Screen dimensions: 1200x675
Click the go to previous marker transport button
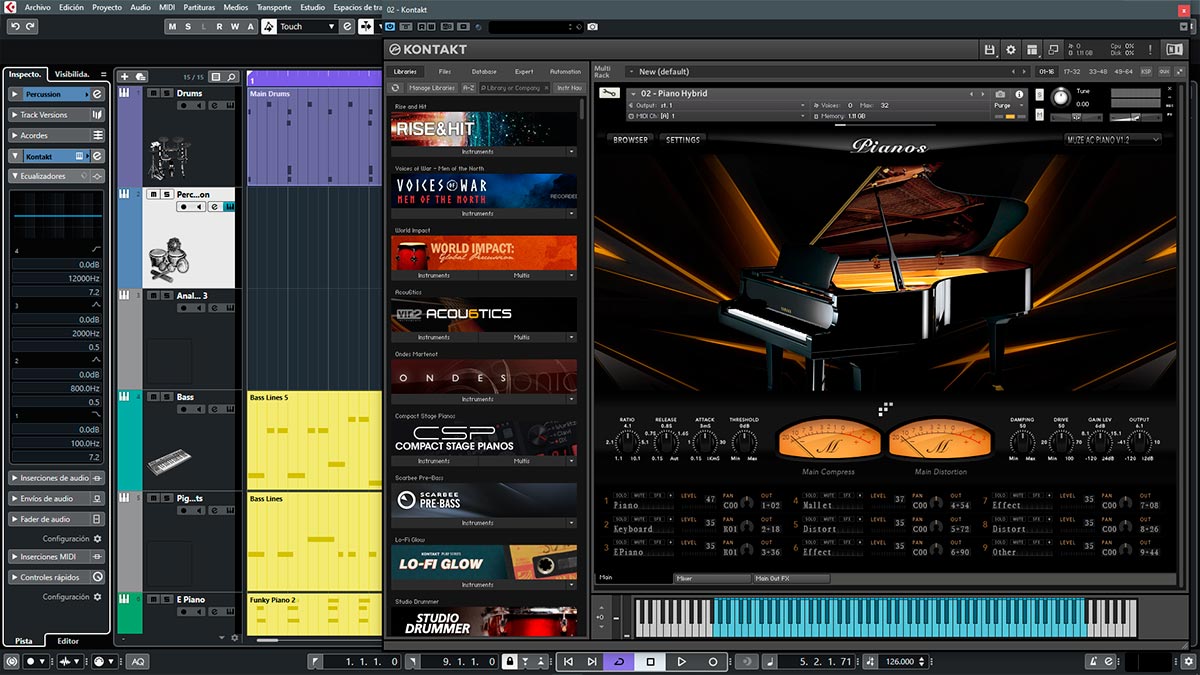(568, 662)
